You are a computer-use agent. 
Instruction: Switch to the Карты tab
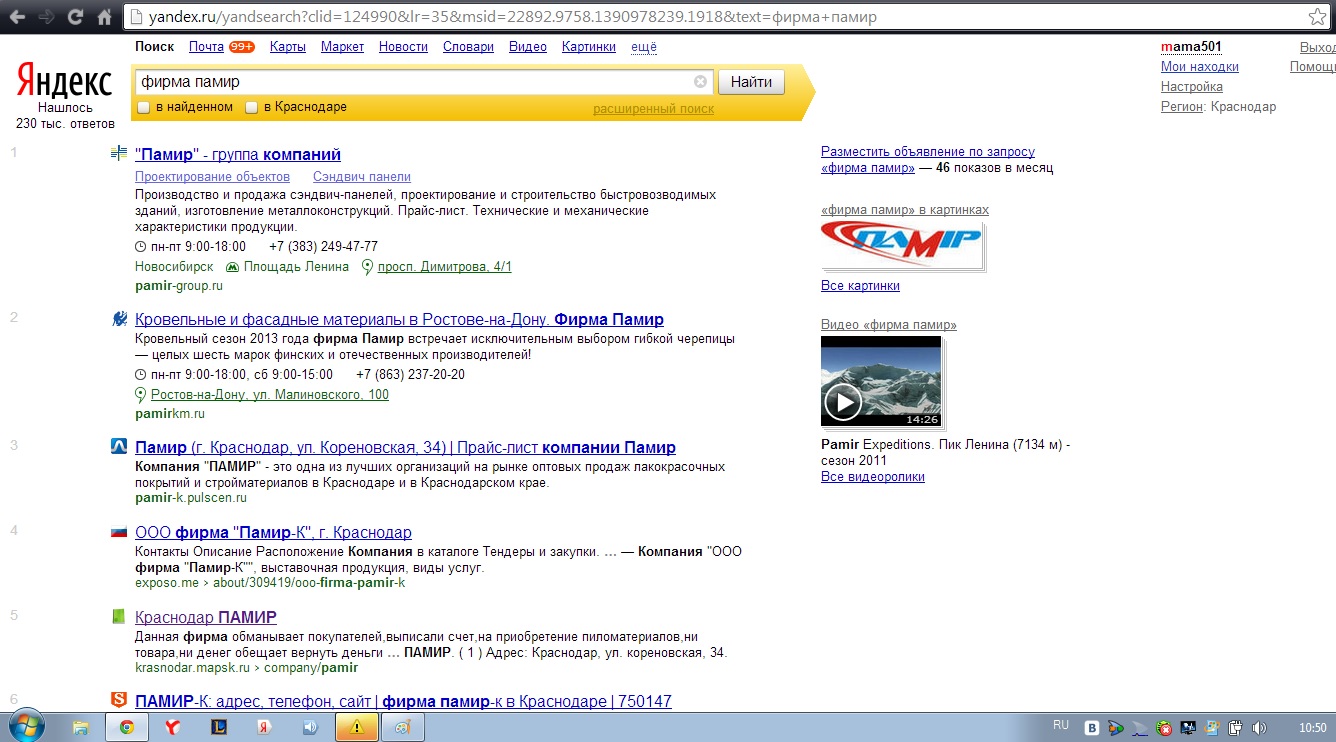tap(288, 47)
